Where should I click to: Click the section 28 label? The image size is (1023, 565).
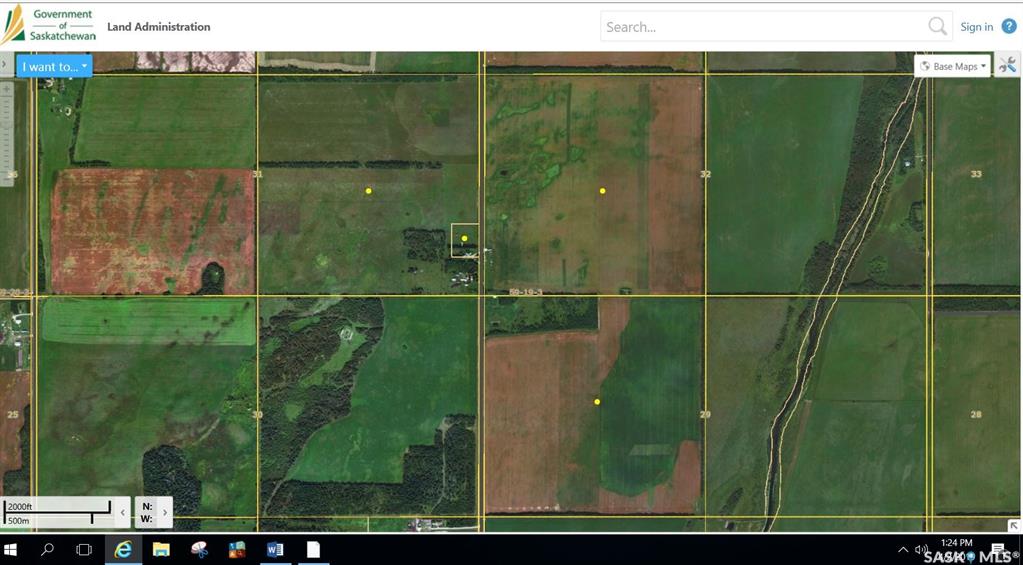pos(976,414)
